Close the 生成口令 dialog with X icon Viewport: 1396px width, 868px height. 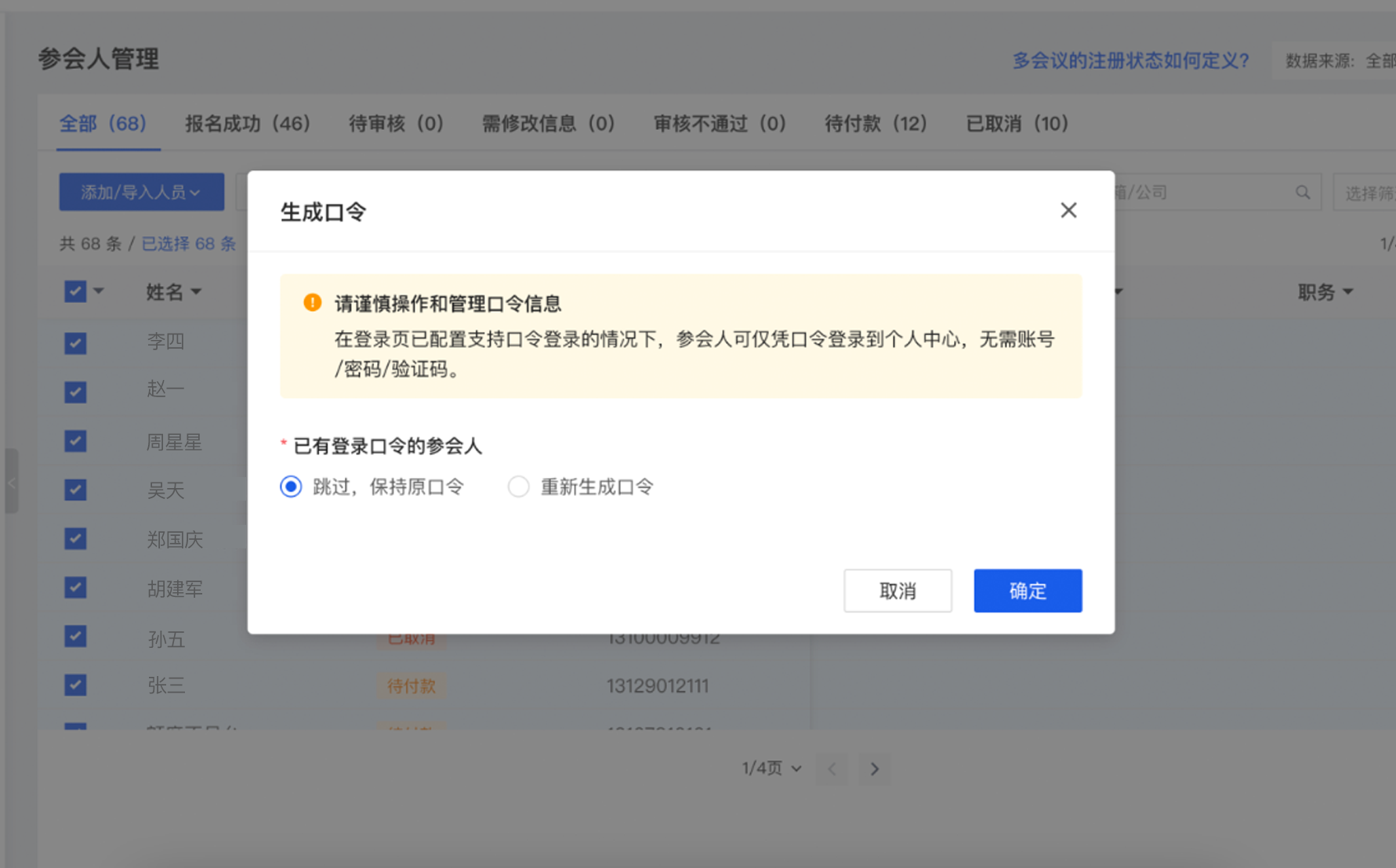pos(1068,210)
